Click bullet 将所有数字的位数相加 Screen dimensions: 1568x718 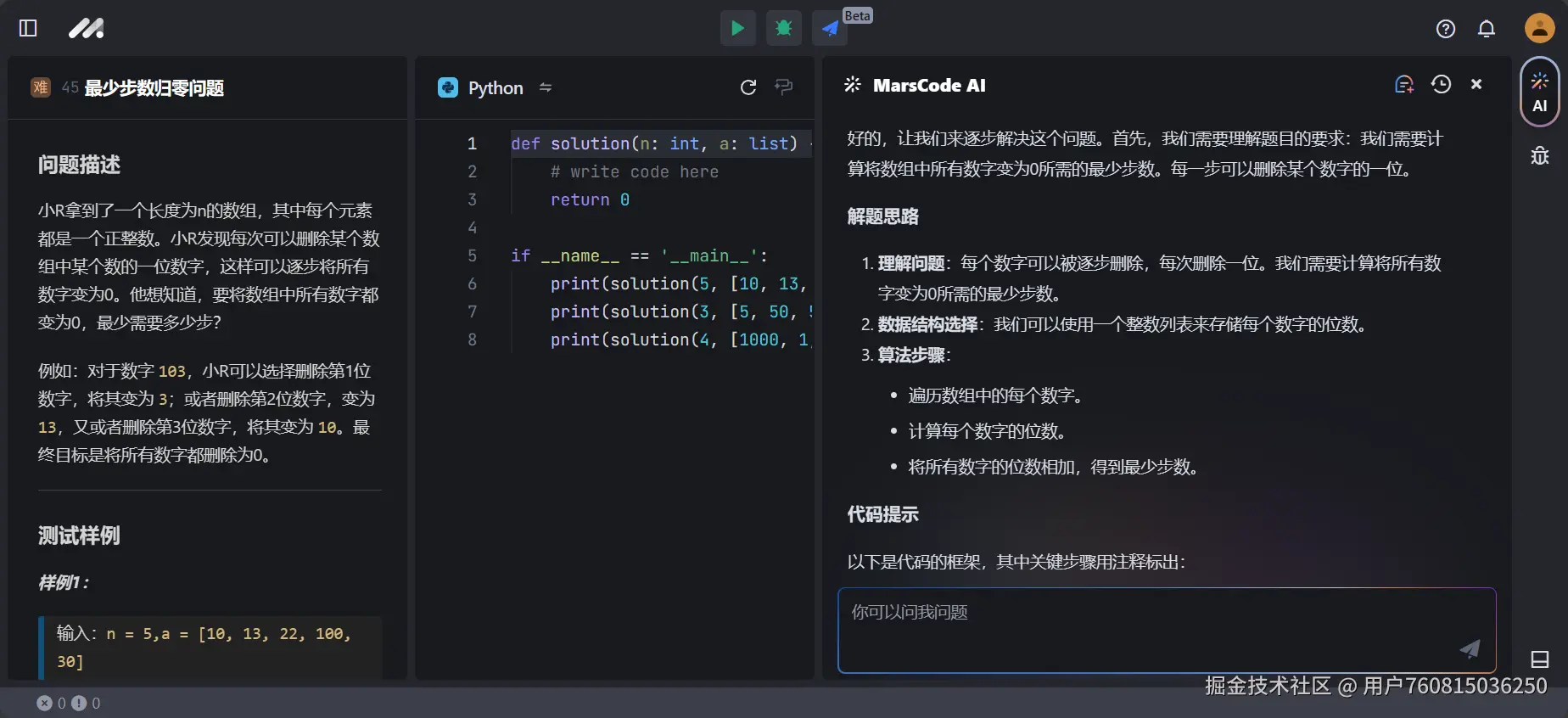tap(1053, 467)
